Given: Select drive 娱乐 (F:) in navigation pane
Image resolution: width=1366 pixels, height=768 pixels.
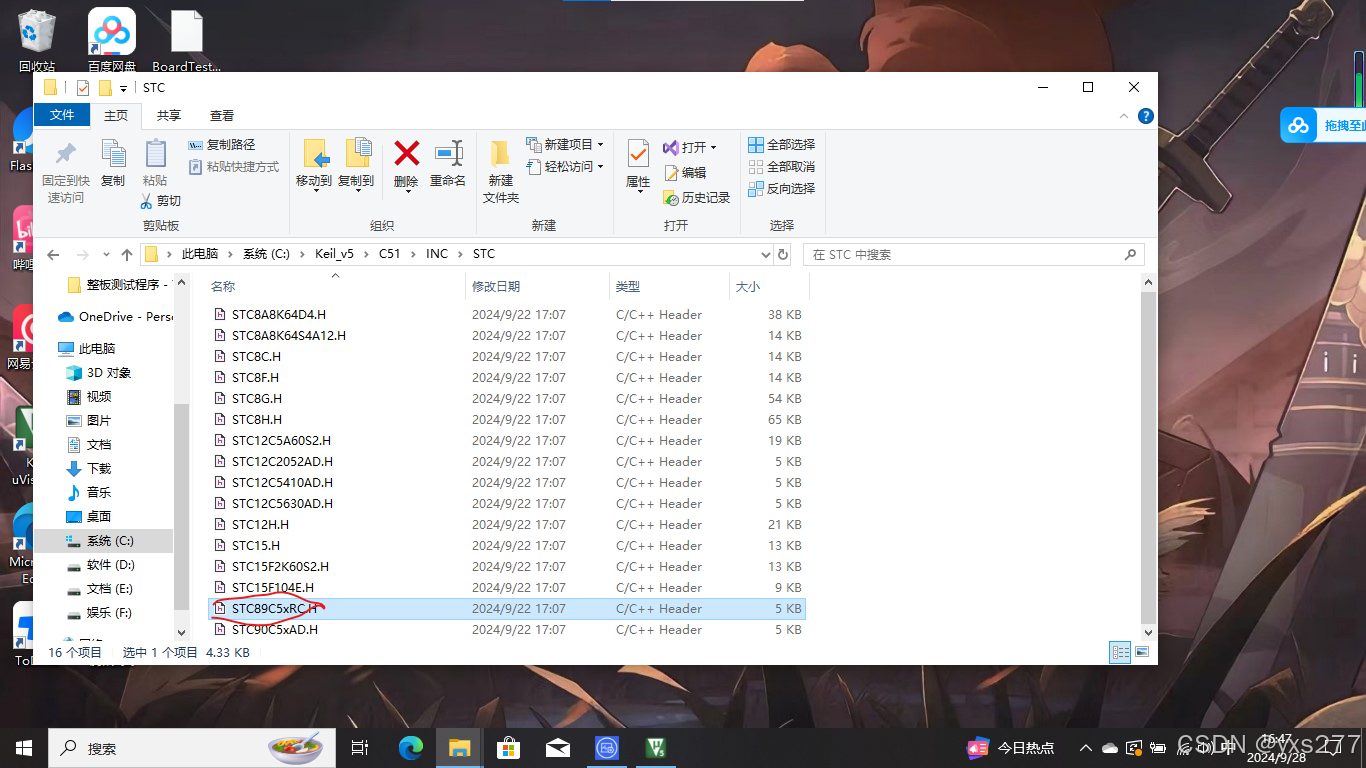Looking at the screenshot, I should tap(99, 612).
